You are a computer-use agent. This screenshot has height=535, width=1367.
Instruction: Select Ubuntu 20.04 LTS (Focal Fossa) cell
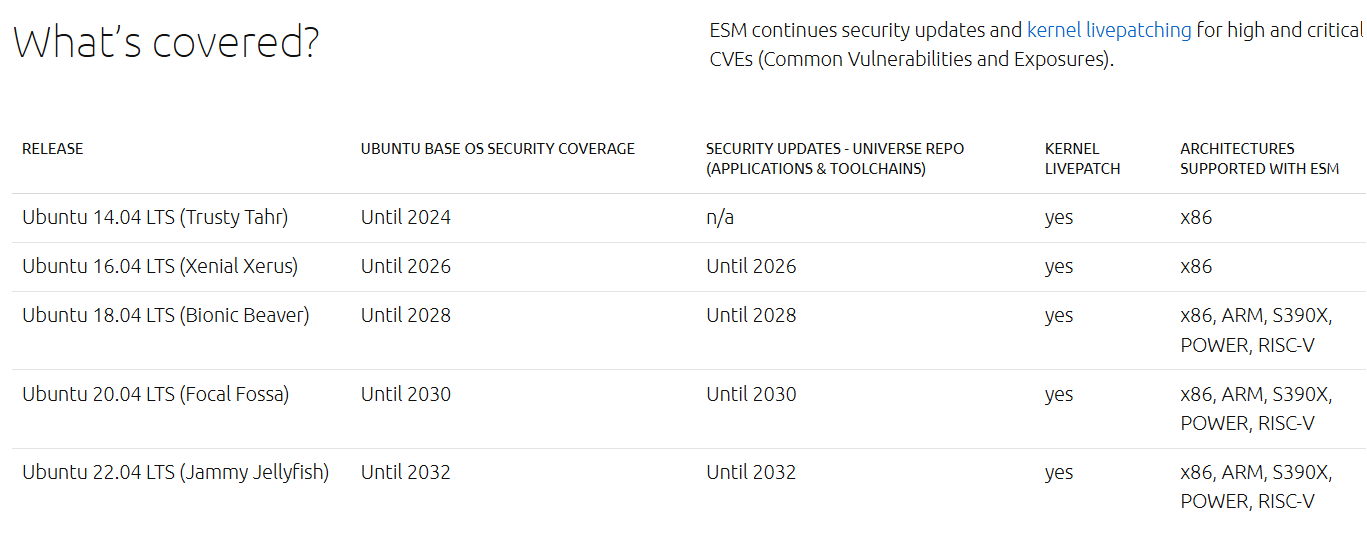(156, 395)
